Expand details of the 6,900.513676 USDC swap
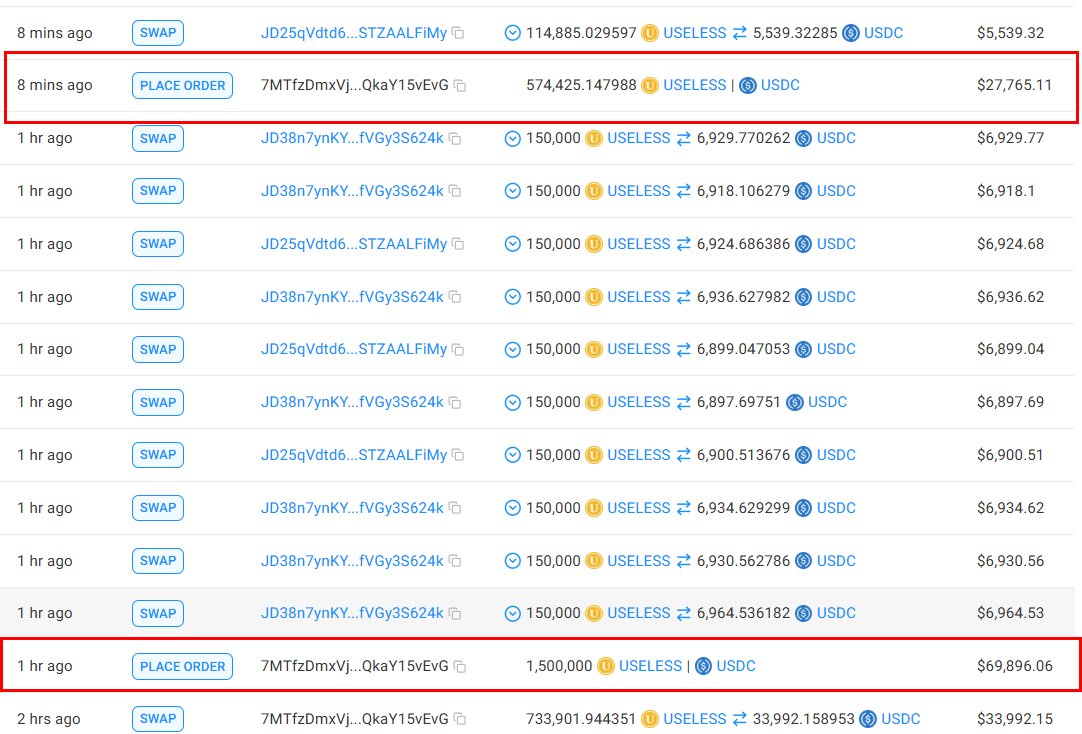This screenshot has height=734, width=1082. tap(512, 455)
